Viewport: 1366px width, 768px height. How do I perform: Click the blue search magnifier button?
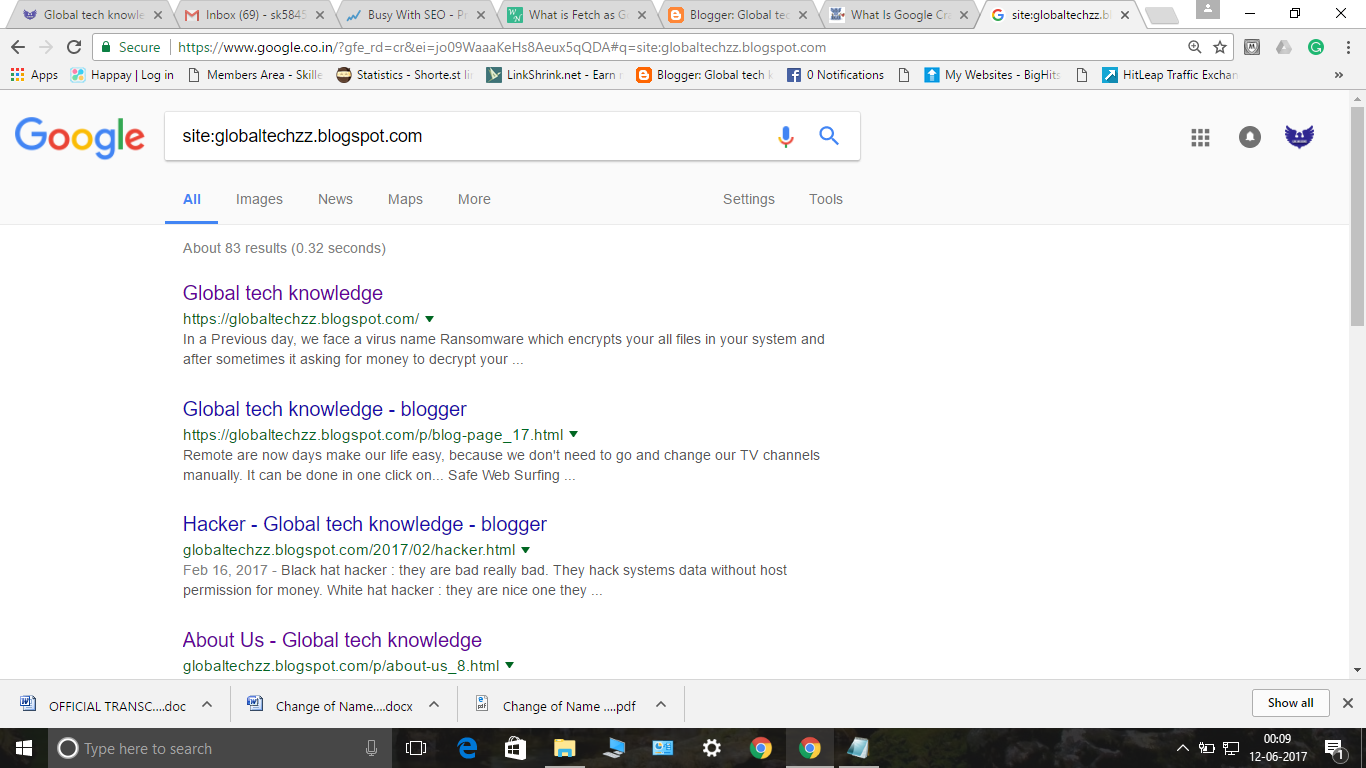829,136
